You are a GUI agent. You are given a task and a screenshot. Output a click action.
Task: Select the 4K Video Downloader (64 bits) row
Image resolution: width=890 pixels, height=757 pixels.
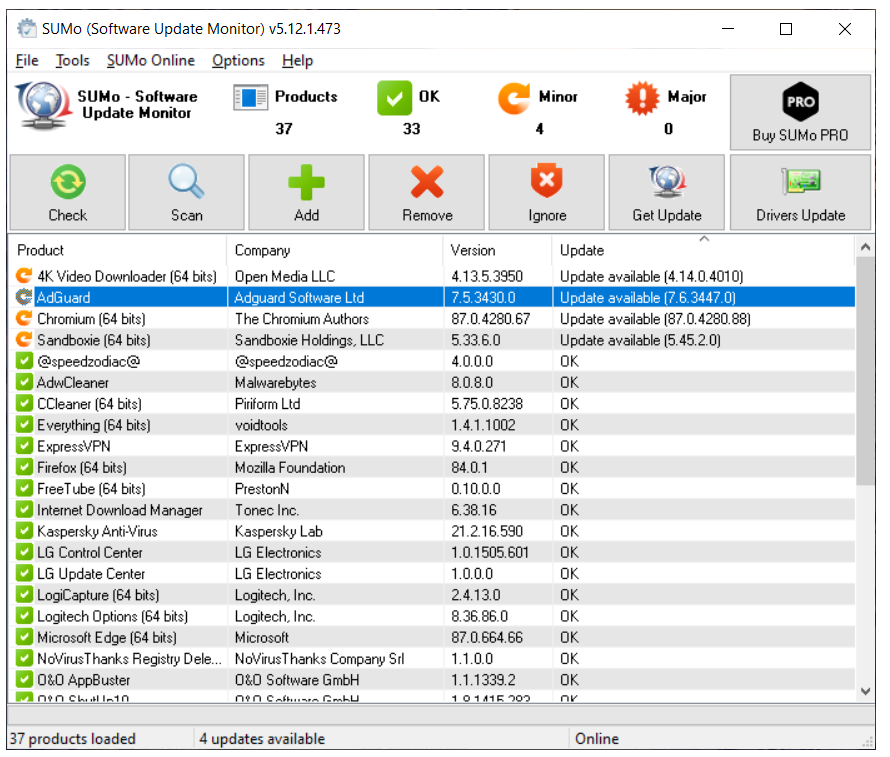(x=433, y=276)
